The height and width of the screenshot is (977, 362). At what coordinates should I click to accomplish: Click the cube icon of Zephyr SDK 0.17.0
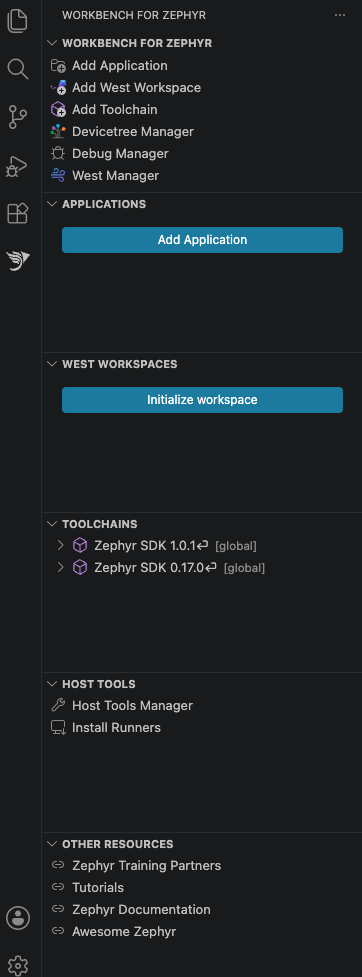pos(80,568)
